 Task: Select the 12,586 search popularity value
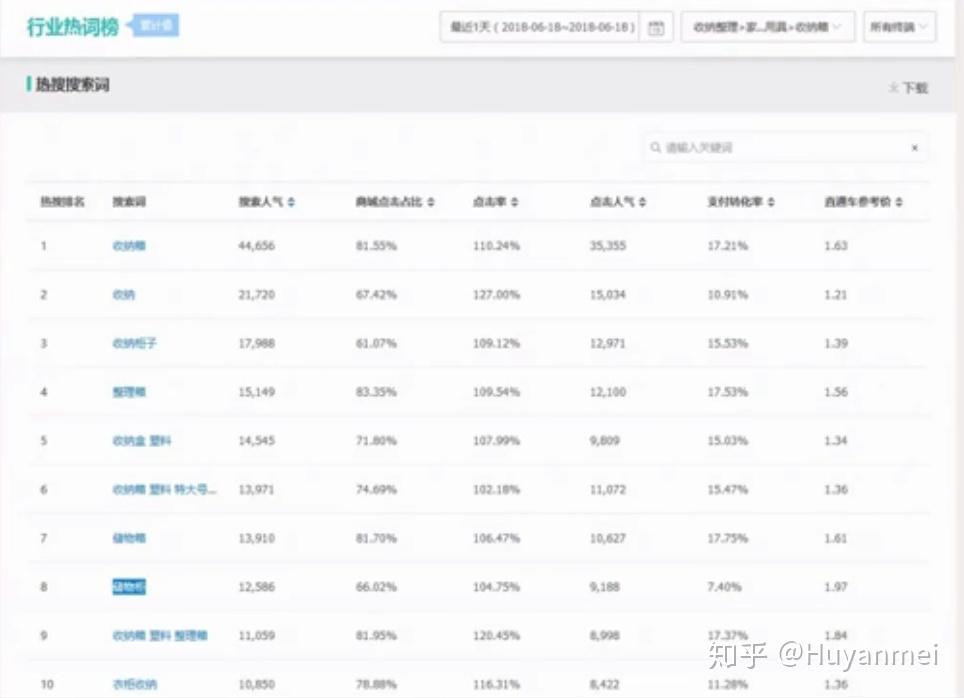(256, 587)
